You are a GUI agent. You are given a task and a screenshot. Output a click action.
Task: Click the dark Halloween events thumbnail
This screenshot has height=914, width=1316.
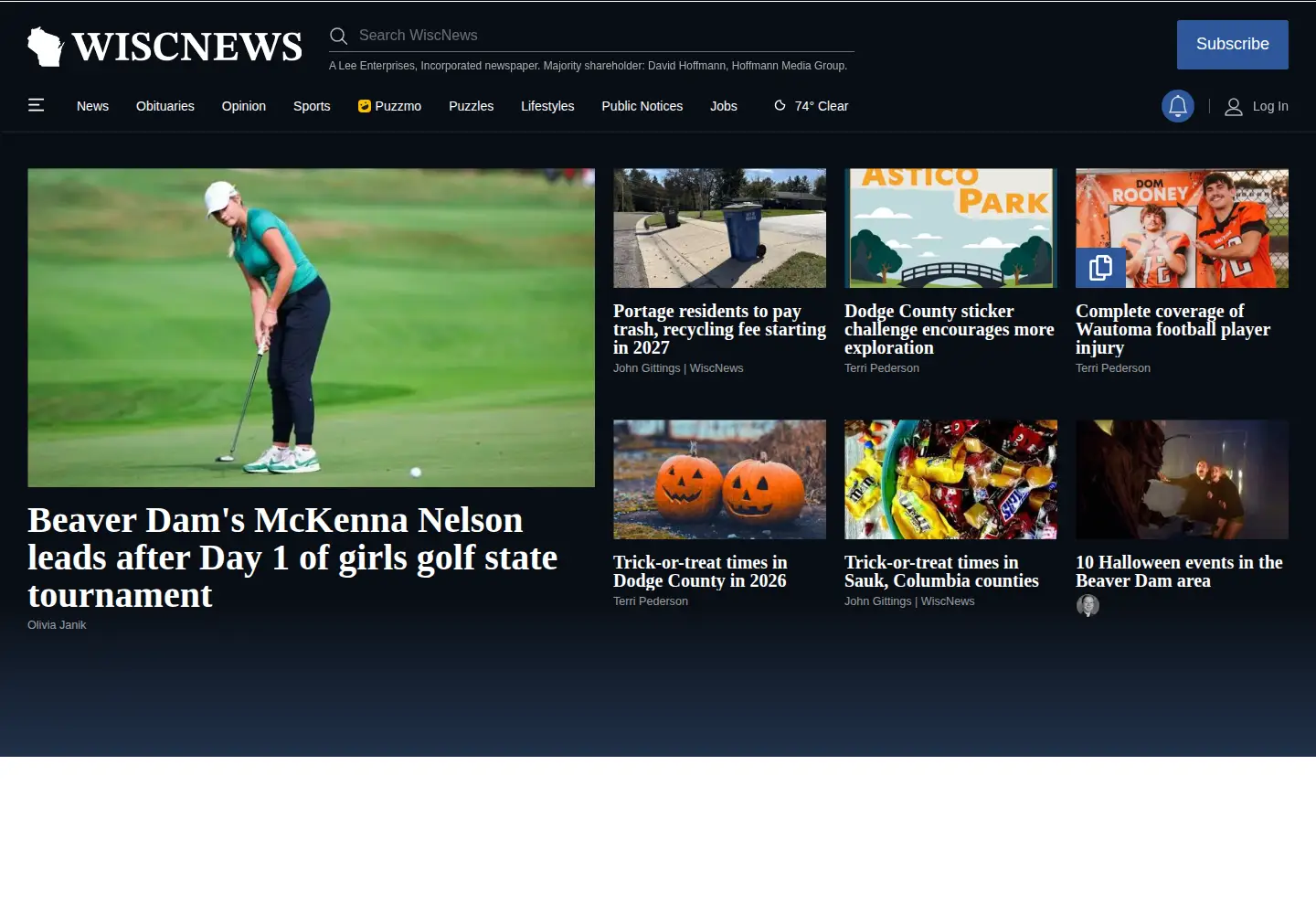click(x=1182, y=479)
